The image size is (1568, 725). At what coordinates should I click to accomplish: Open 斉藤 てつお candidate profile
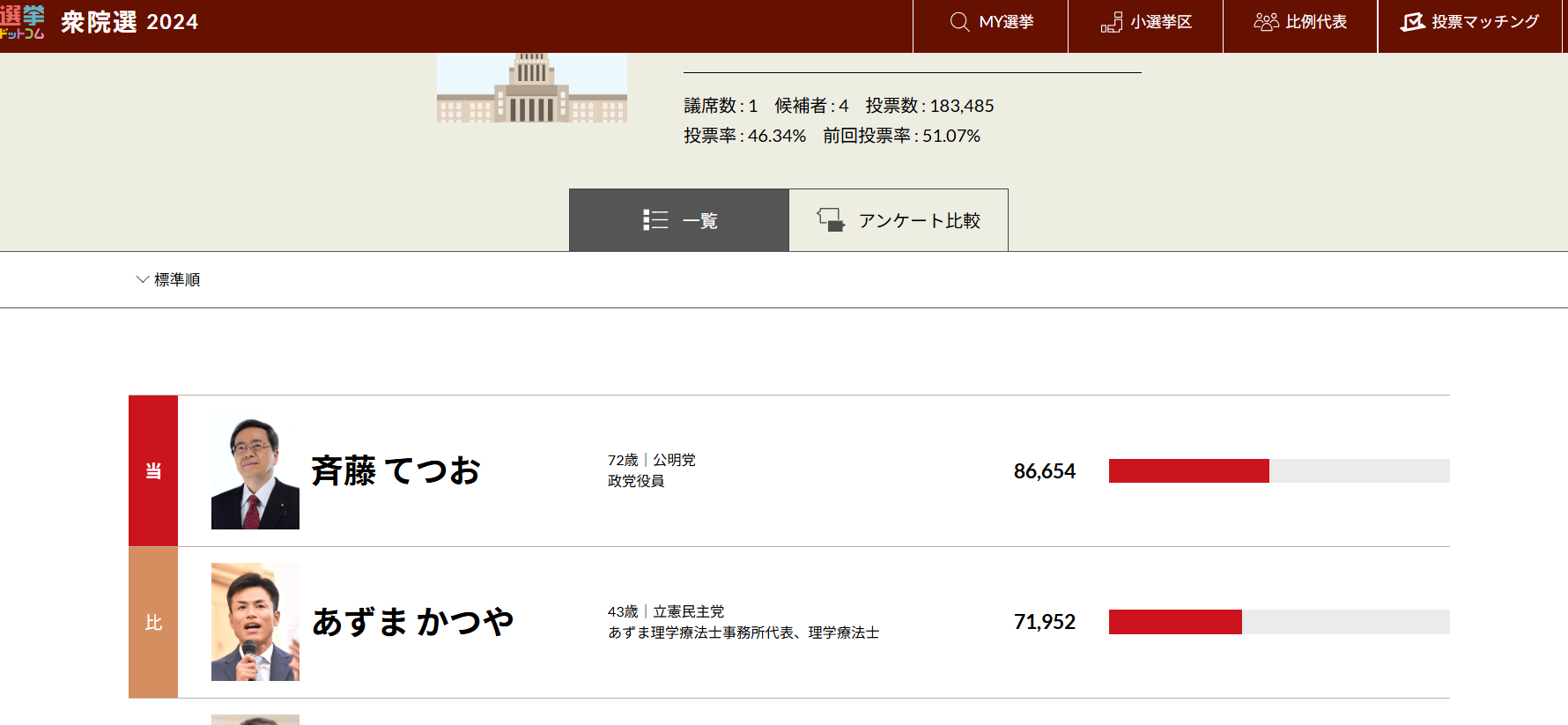tap(396, 471)
